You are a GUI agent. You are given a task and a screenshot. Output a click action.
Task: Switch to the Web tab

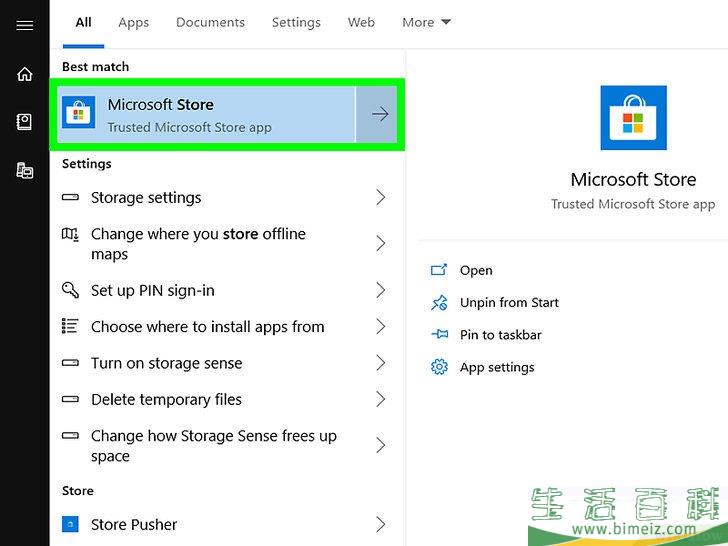point(361,22)
